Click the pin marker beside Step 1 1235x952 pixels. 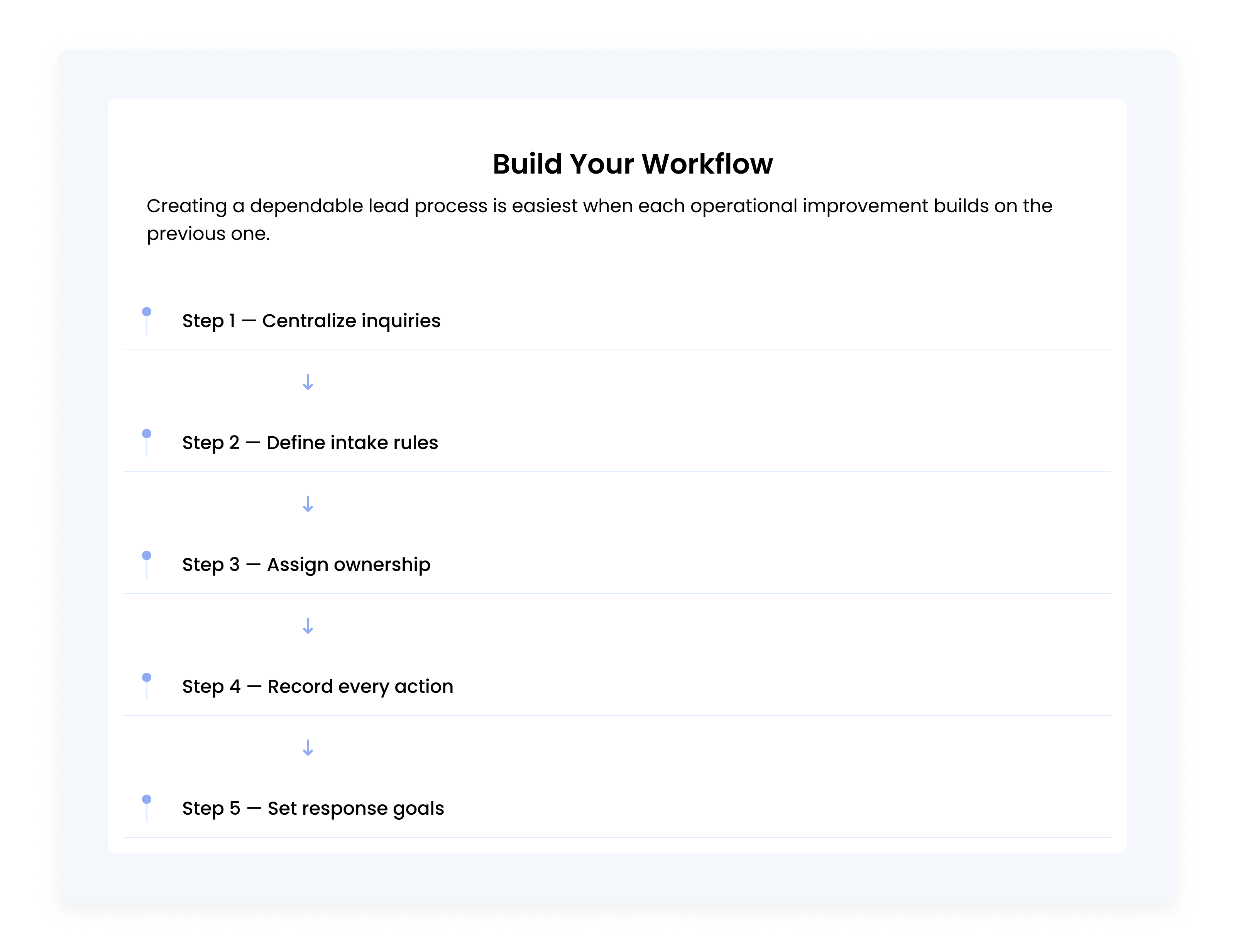click(146, 321)
